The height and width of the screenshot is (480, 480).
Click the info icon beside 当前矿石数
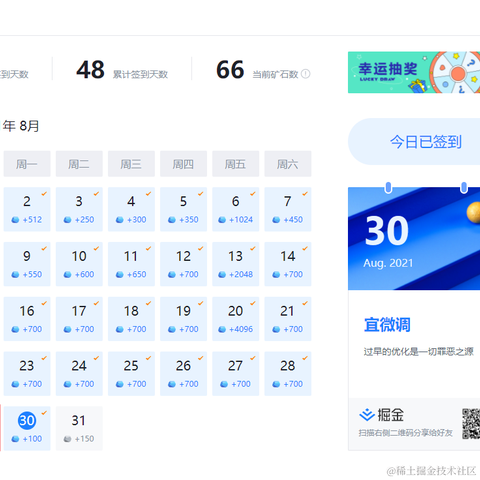click(x=305, y=74)
